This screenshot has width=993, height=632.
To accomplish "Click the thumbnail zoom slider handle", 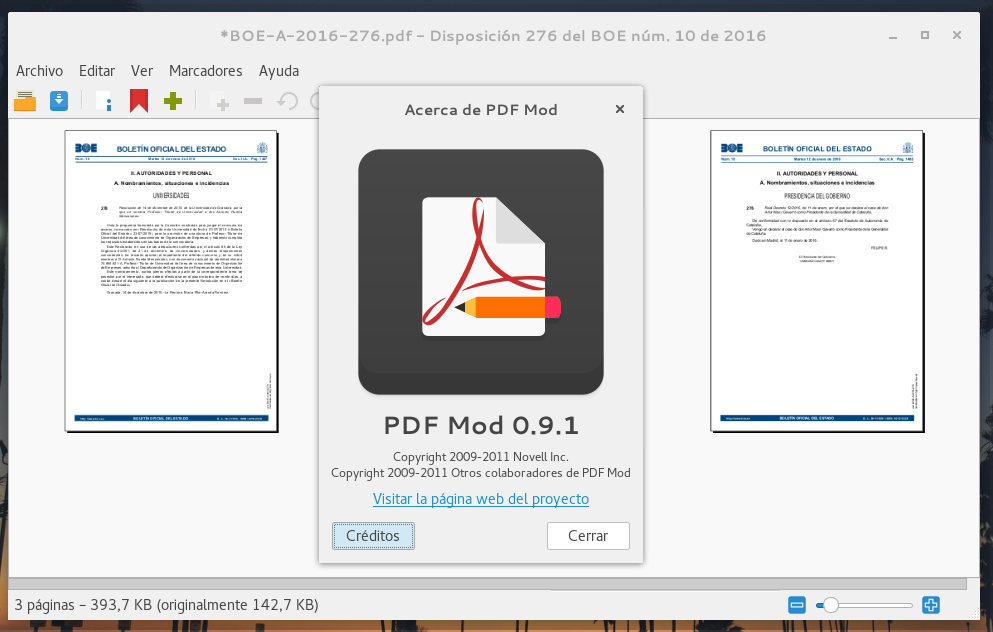I will pos(830,605).
